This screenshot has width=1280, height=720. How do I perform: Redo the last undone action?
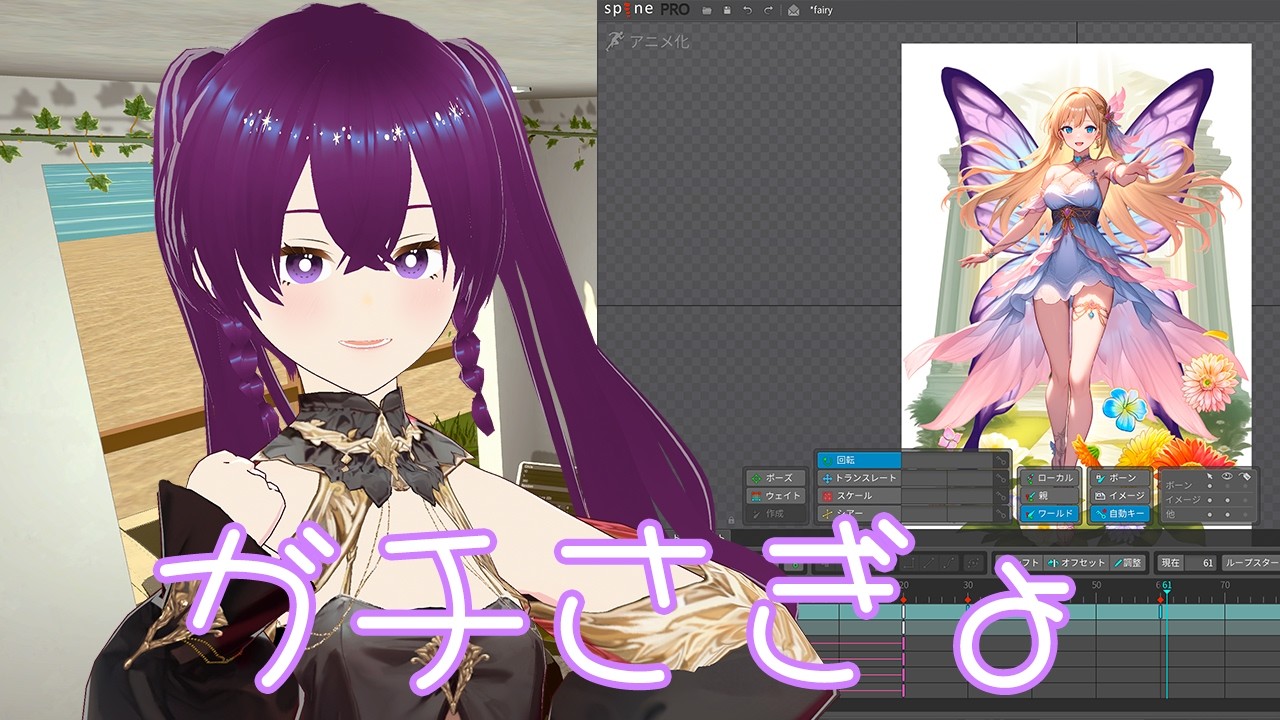768,10
